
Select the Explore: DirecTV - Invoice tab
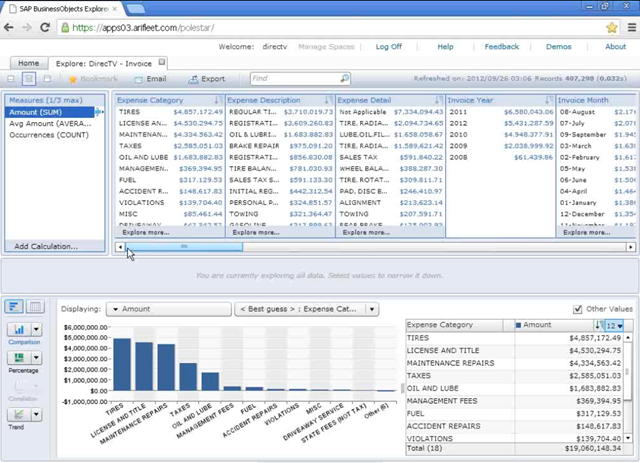[104, 63]
